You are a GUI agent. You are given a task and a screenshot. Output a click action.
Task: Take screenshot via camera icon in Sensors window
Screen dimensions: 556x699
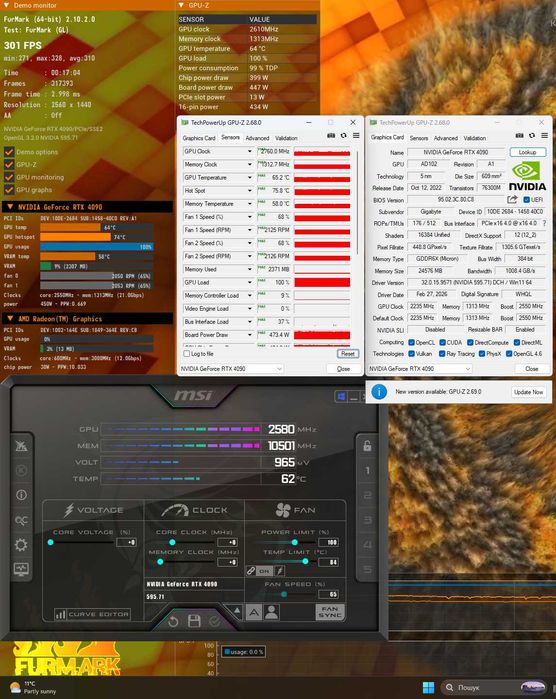coord(331,136)
